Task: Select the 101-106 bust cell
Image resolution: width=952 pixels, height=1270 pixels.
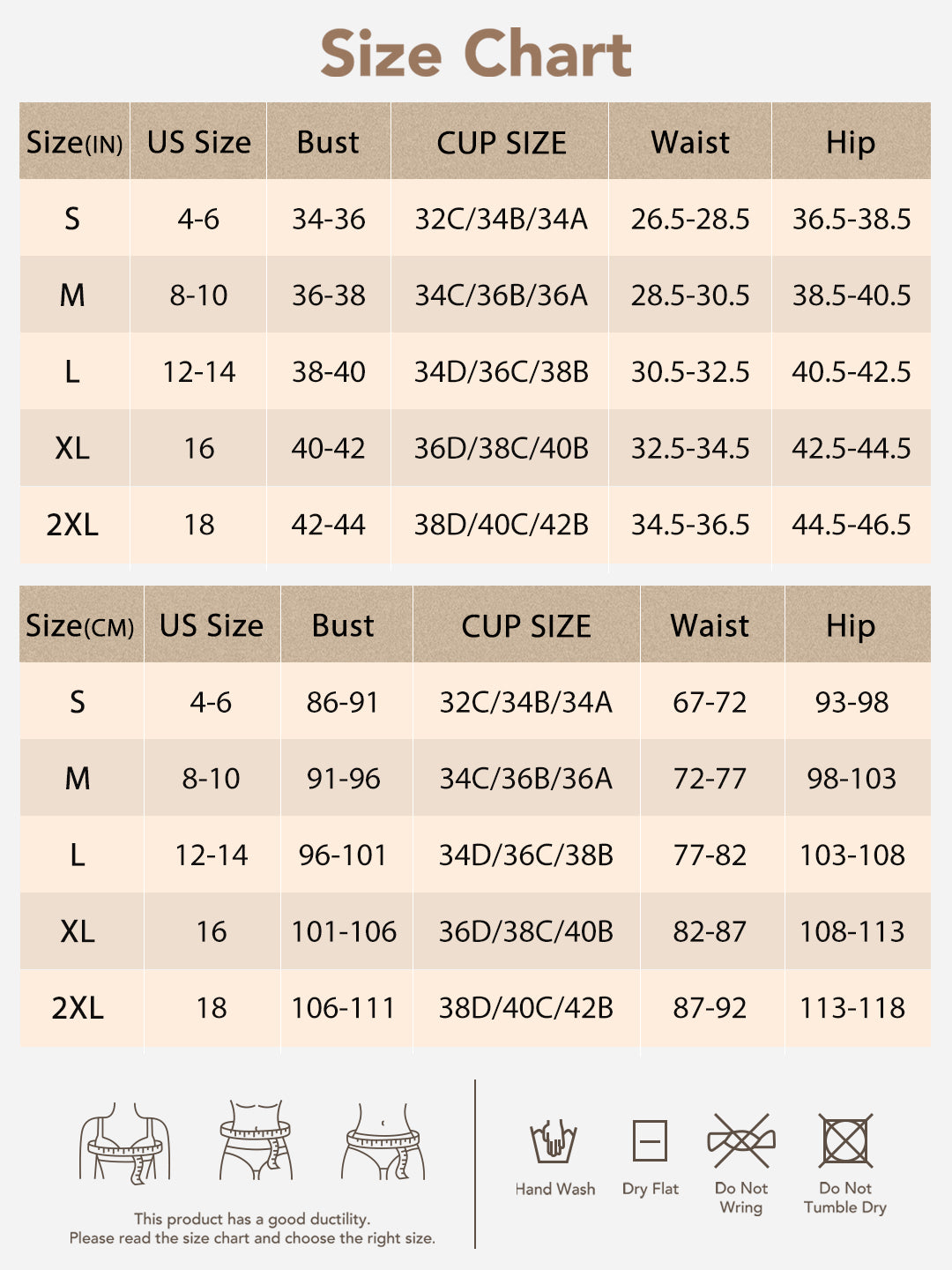Action: pos(344,931)
